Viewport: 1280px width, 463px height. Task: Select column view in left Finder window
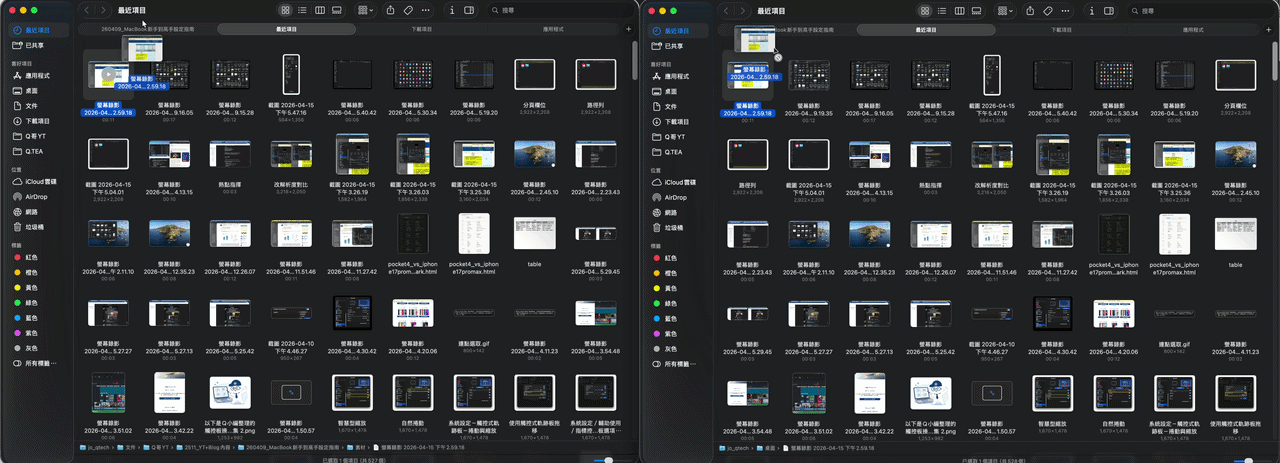[x=319, y=10]
